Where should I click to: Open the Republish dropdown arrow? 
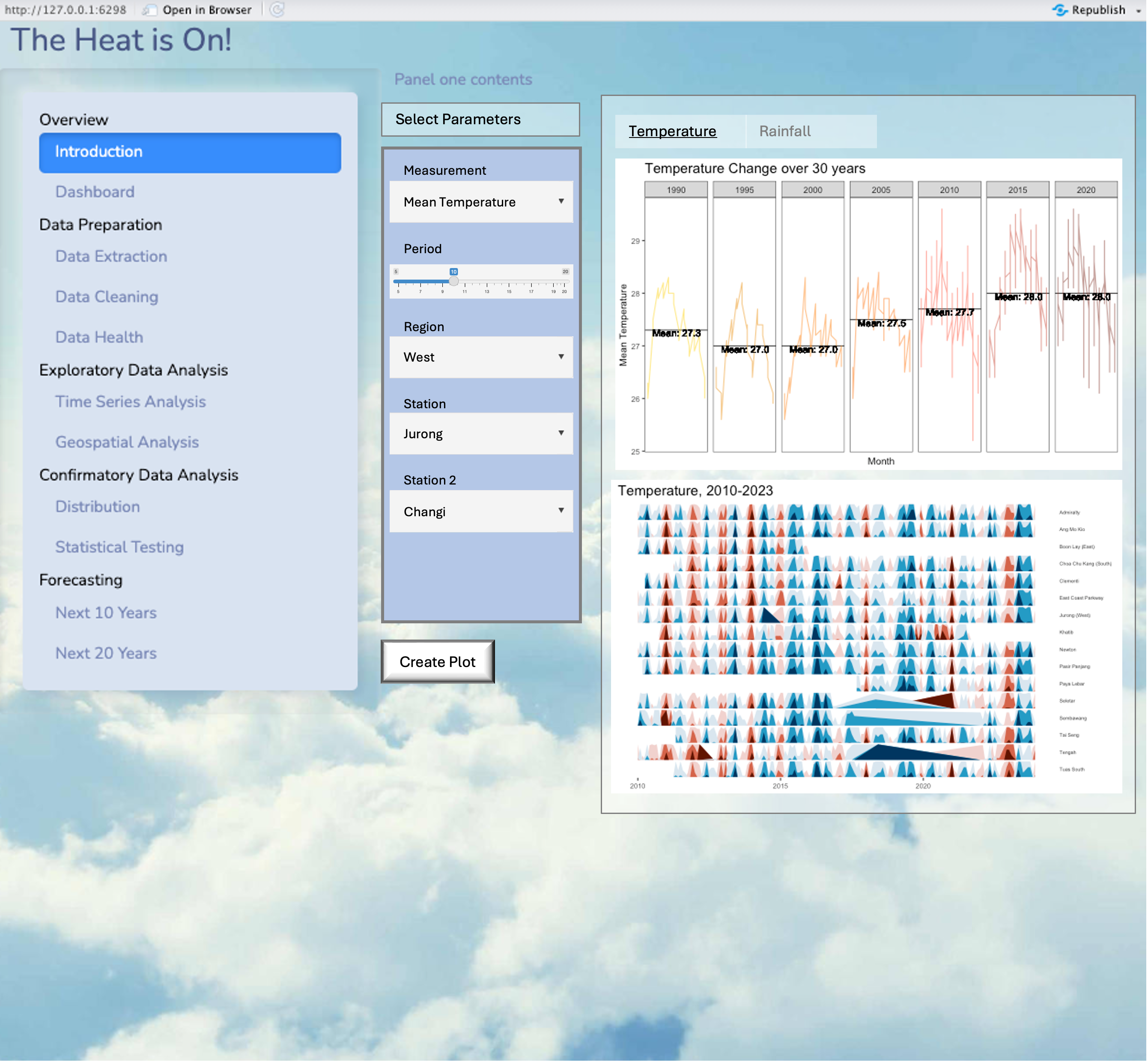tap(1138, 10)
